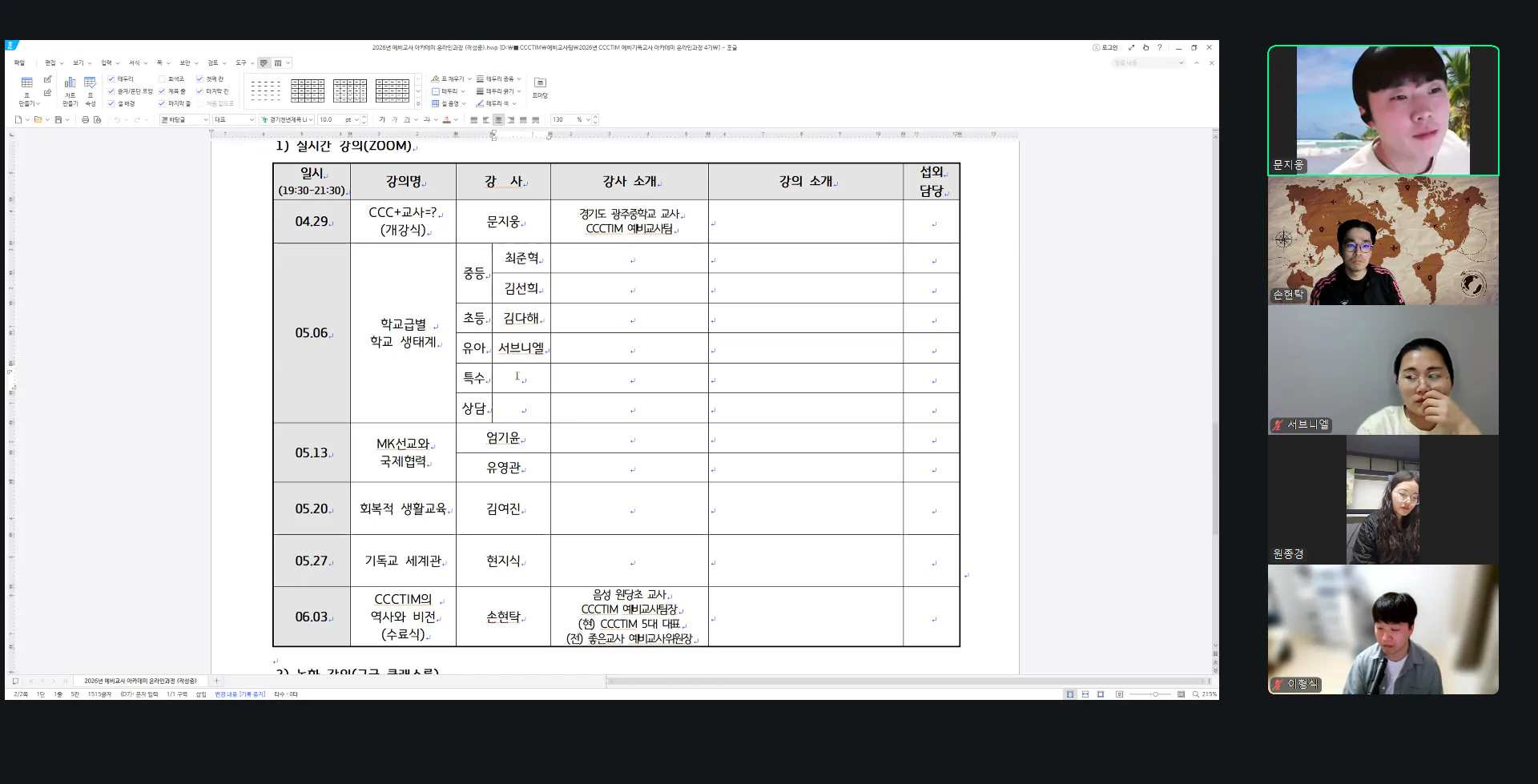Click the open folder icon
The width and height of the screenshot is (1538, 784).
click(x=38, y=119)
